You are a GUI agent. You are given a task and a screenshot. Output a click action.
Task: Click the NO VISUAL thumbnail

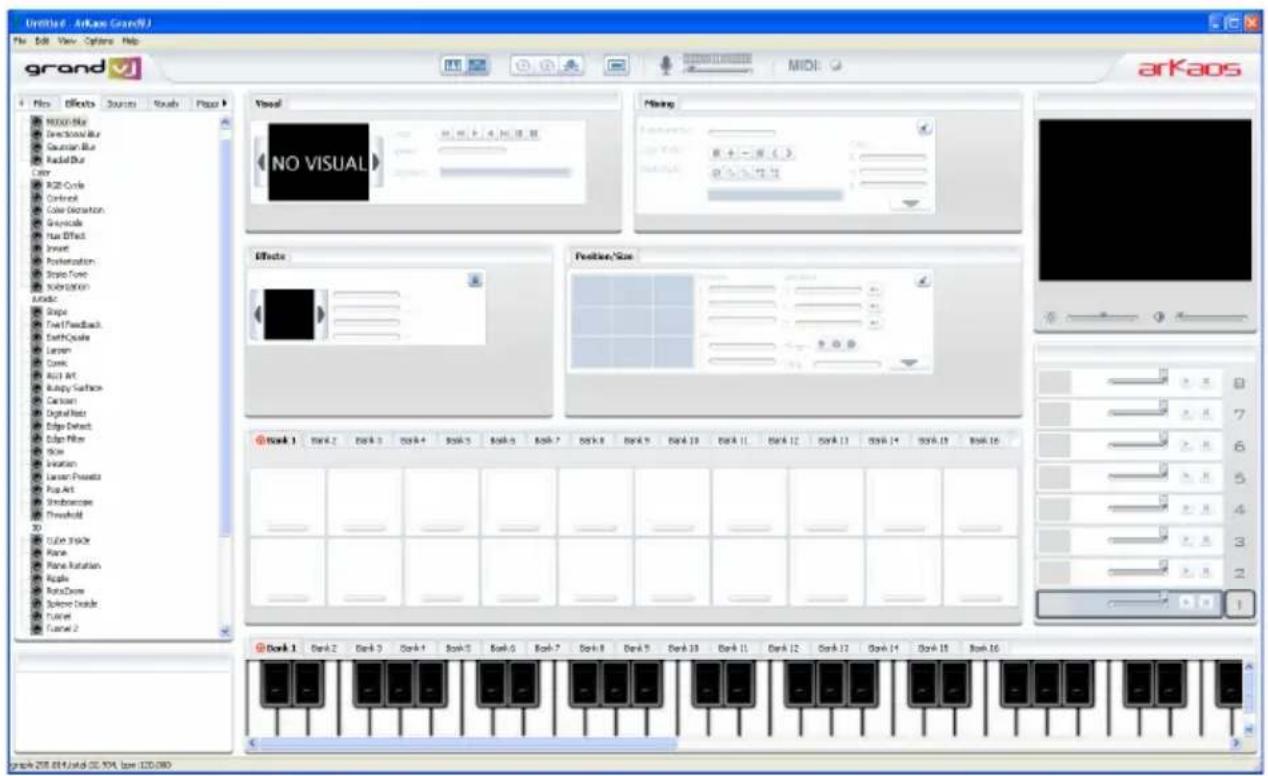pos(318,163)
